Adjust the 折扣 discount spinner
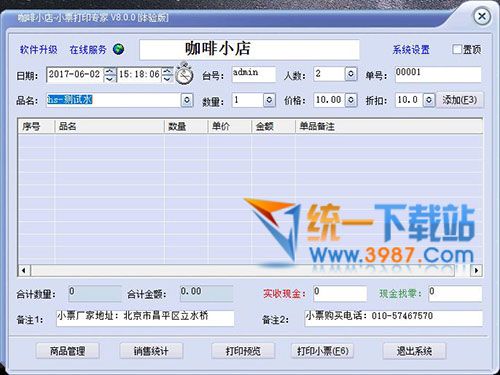Image resolution: width=500 pixels, height=375 pixels. (x=429, y=100)
